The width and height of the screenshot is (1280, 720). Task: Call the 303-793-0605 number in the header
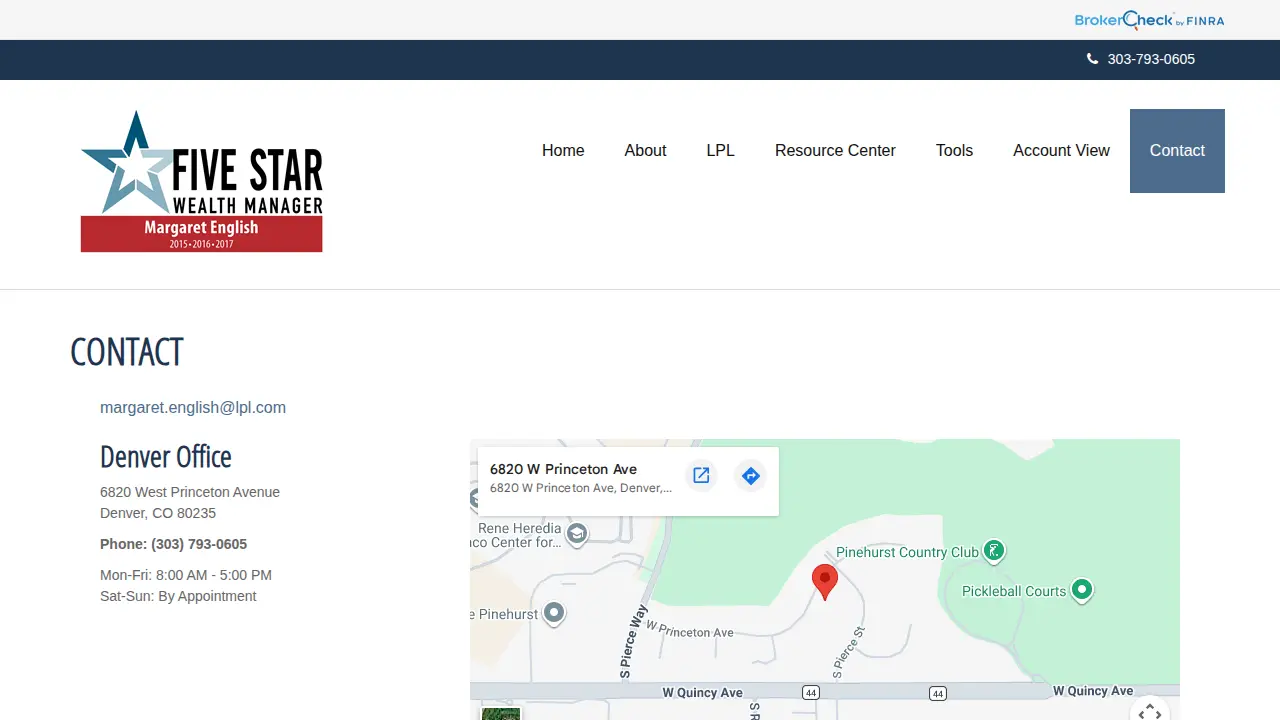(1151, 59)
